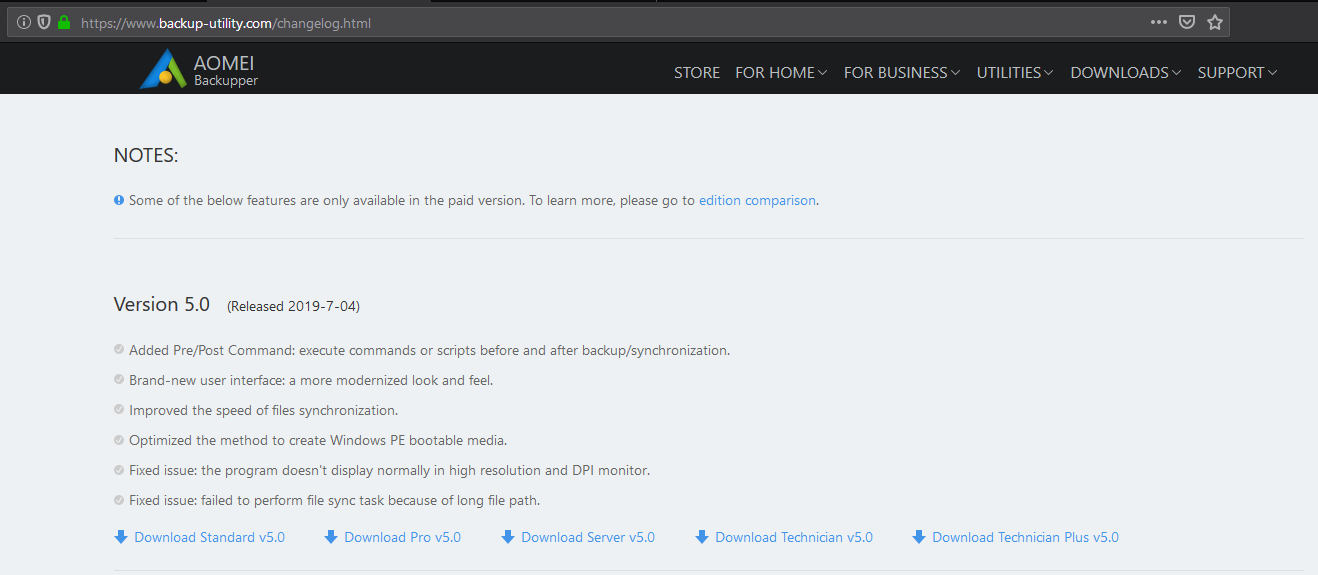This screenshot has height=575, width=1318.
Task: Go to the STORE menu item
Action: click(697, 72)
